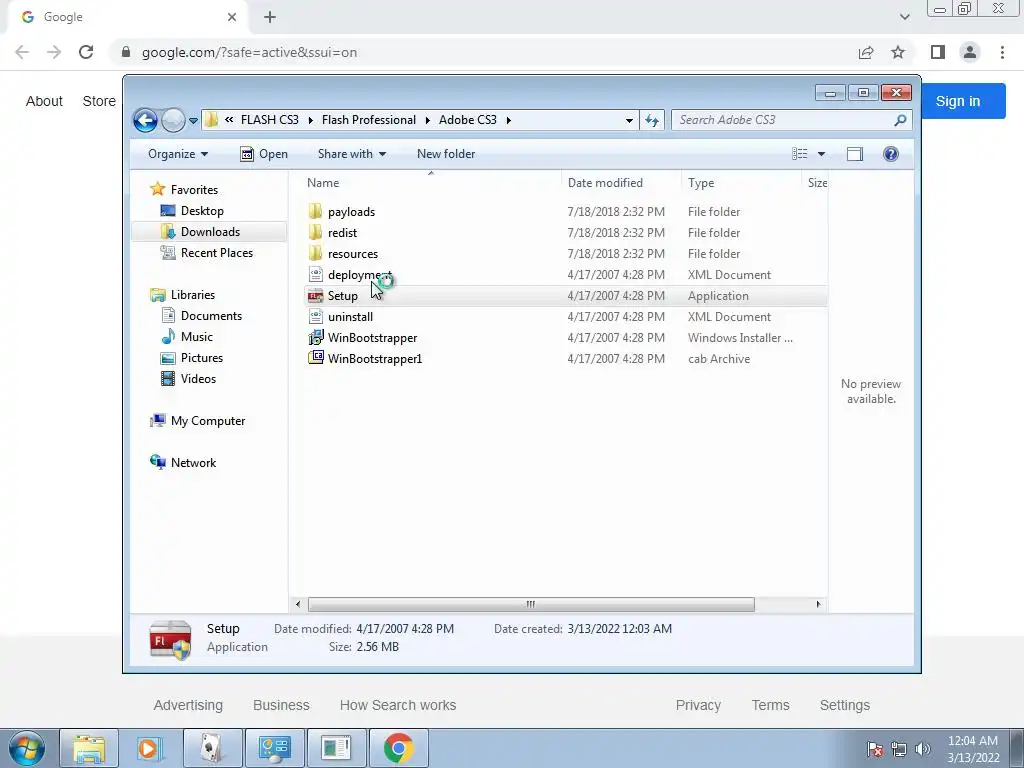Viewport: 1024px width, 768px height.
Task: Open Chrome from the taskbar
Action: pyautogui.click(x=398, y=748)
